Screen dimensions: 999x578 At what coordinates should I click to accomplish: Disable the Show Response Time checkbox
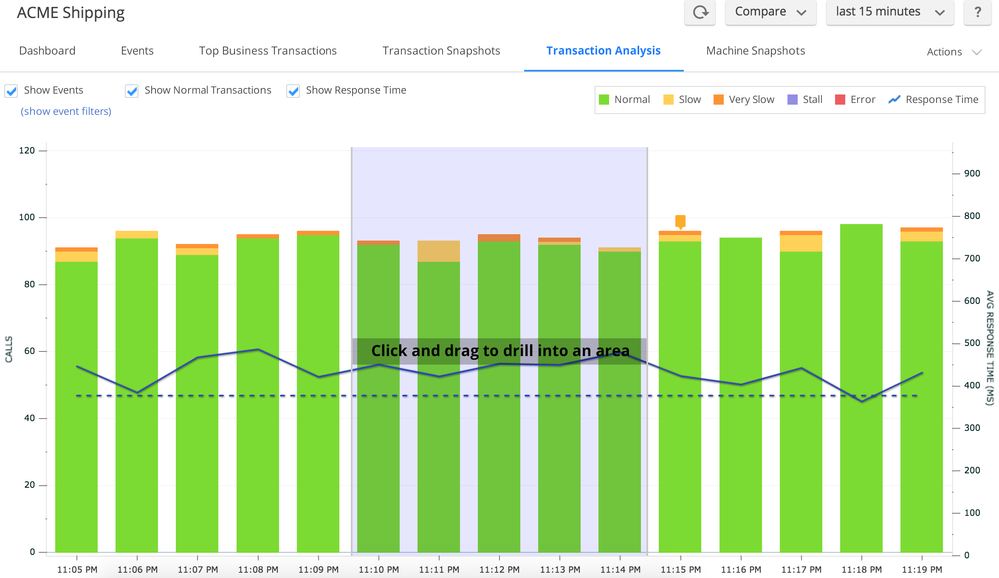294,91
